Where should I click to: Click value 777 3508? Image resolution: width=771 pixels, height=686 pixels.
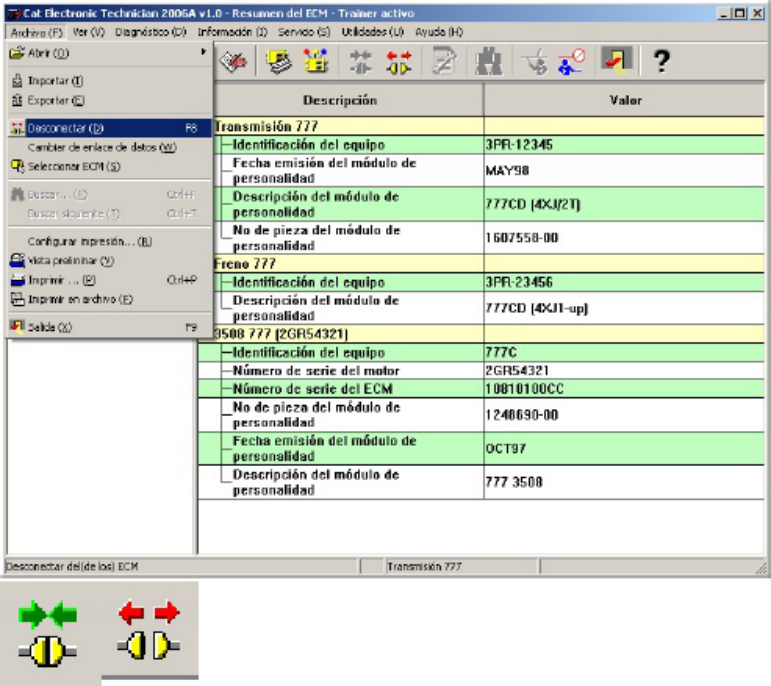pos(514,482)
